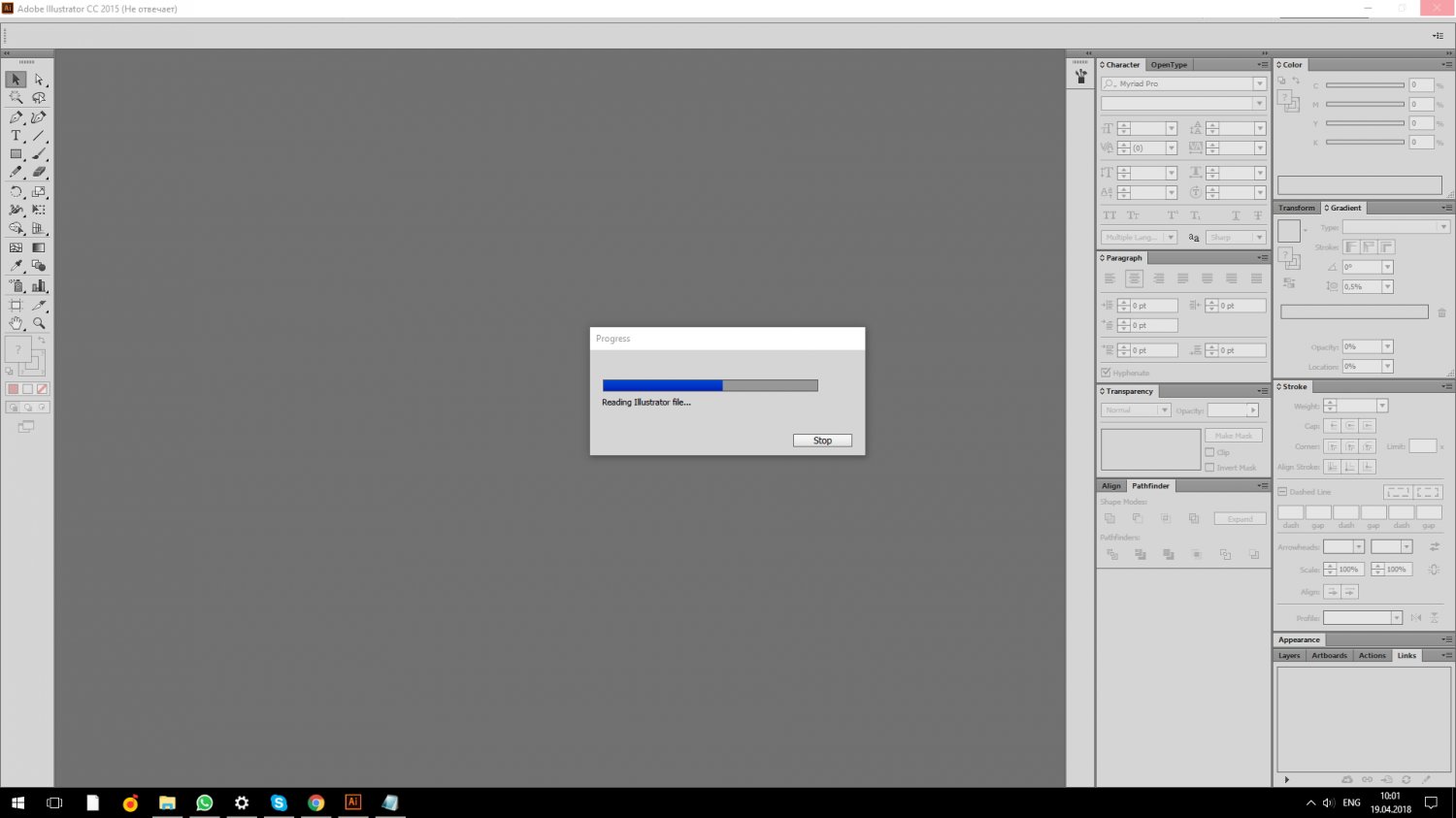This screenshot has width=1456, height=818.
Task: Click the K color value field
Action: [x=1421, y=143]
